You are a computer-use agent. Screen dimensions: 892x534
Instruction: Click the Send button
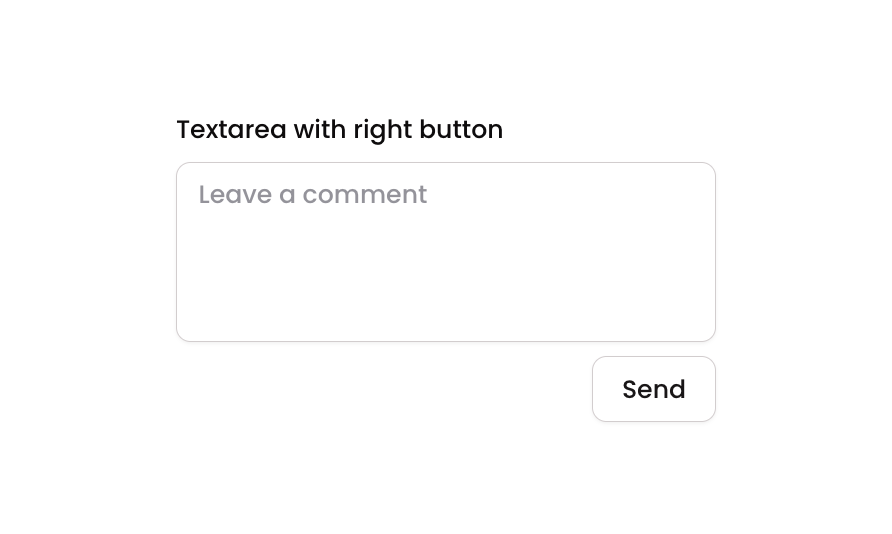tap(653, 389)
